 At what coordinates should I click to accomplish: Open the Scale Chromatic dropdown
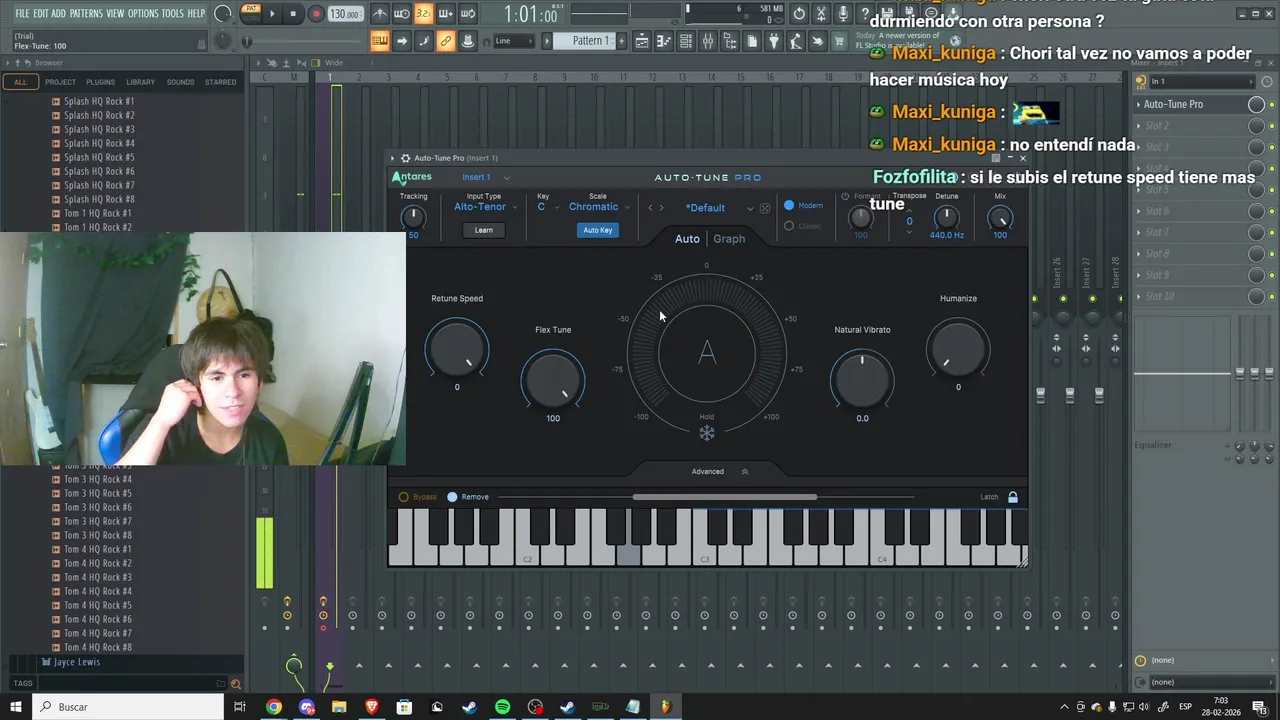pyautogui.click(x=599, y=207)
